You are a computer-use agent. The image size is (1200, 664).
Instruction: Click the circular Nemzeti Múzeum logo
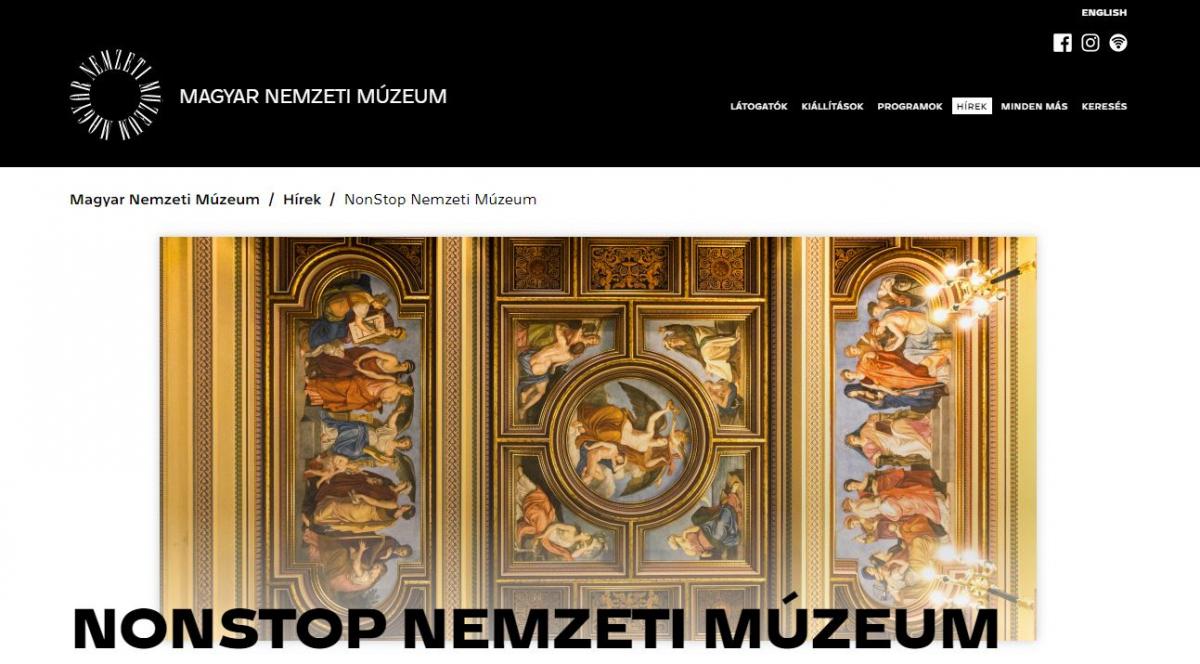click(115, 96)
